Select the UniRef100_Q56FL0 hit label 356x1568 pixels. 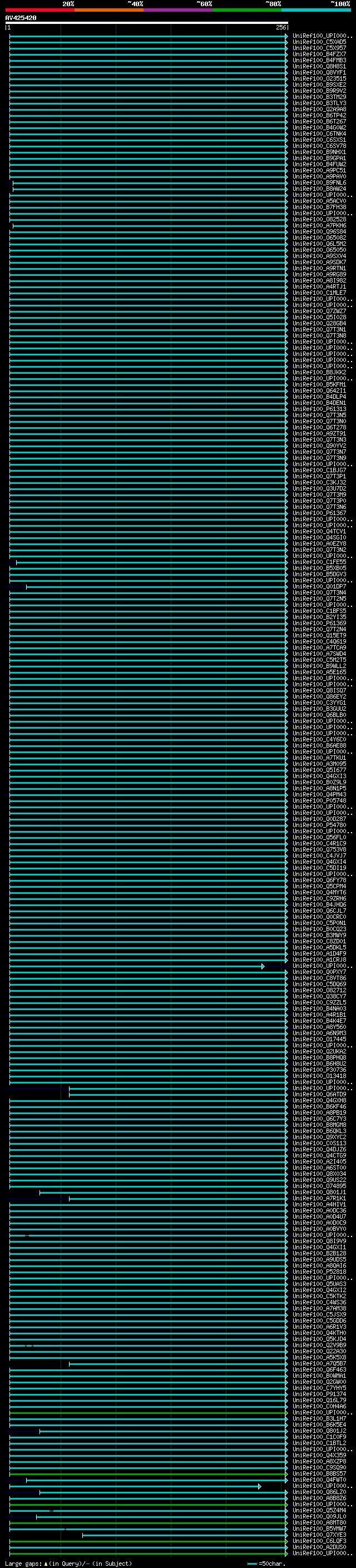click(x=319, y=838)
